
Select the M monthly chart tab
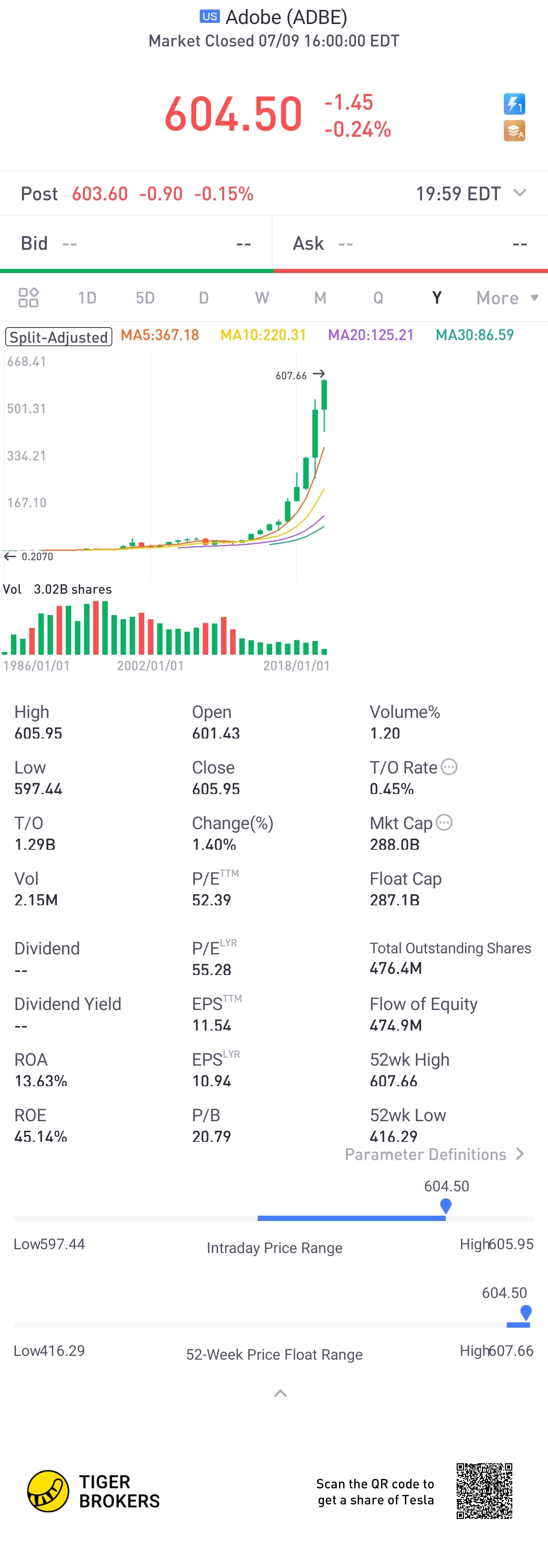[x=320, y=298]
